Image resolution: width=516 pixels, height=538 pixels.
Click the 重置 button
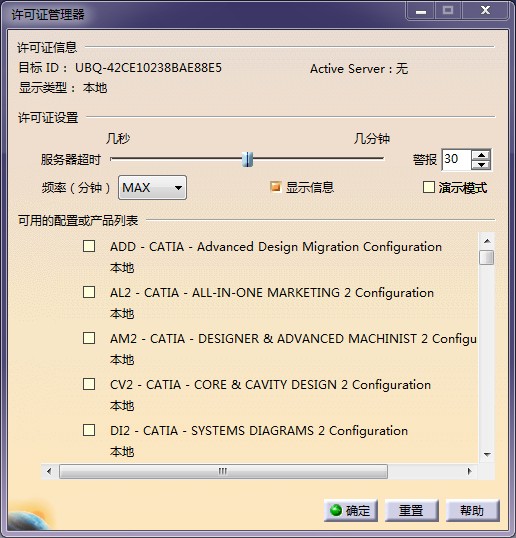tap(411, 511)
